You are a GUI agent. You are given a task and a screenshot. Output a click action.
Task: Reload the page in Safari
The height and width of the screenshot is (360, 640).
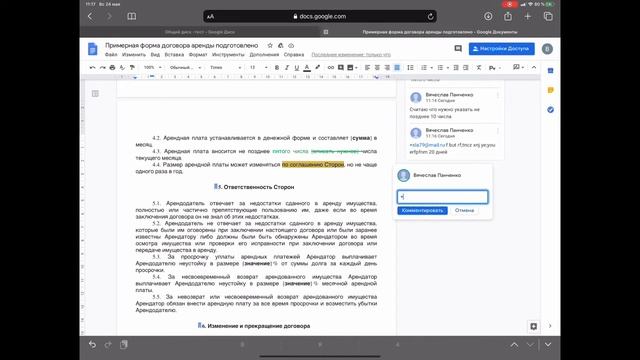click(x=430, y=16)
